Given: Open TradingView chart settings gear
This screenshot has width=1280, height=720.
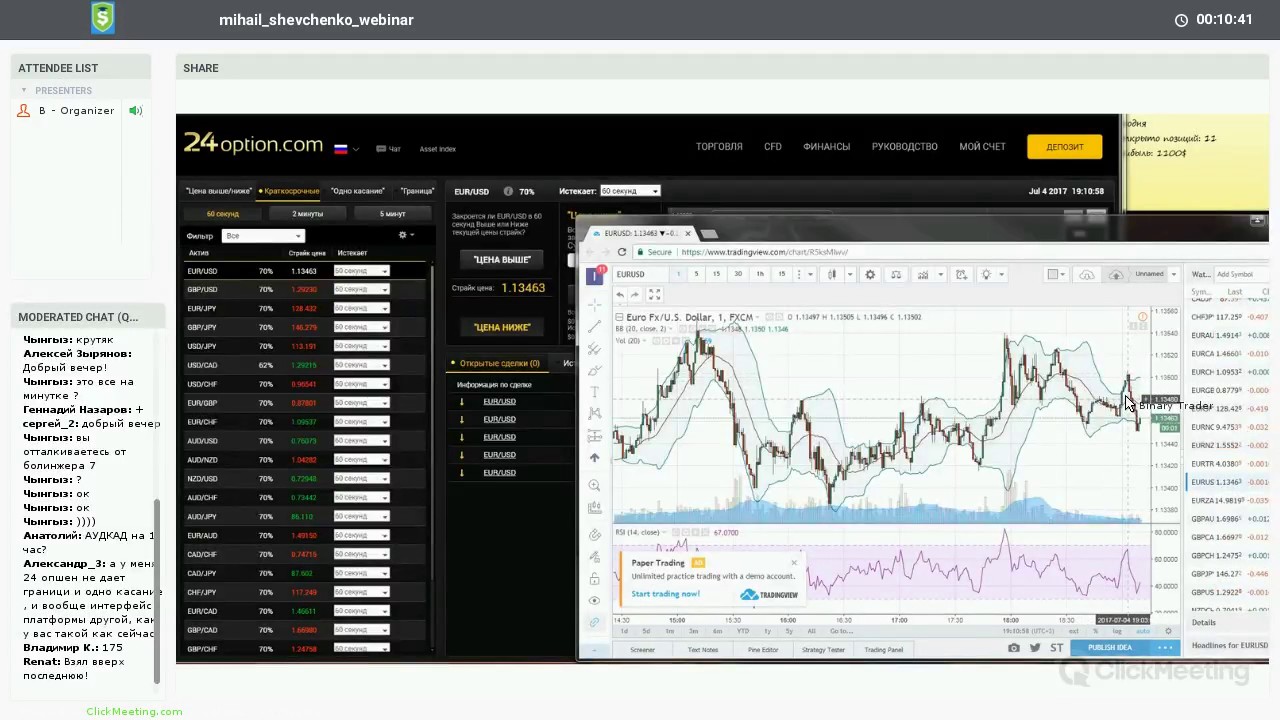Looking at the screenshot, I should [x=870, y=274].
